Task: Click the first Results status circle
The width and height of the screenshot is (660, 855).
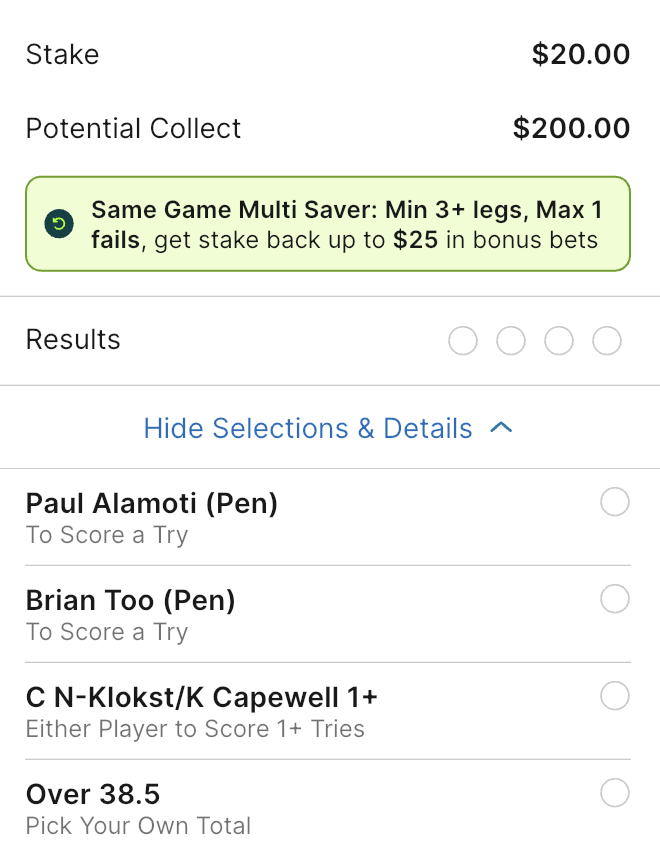Action: click(x=463, y=341)
